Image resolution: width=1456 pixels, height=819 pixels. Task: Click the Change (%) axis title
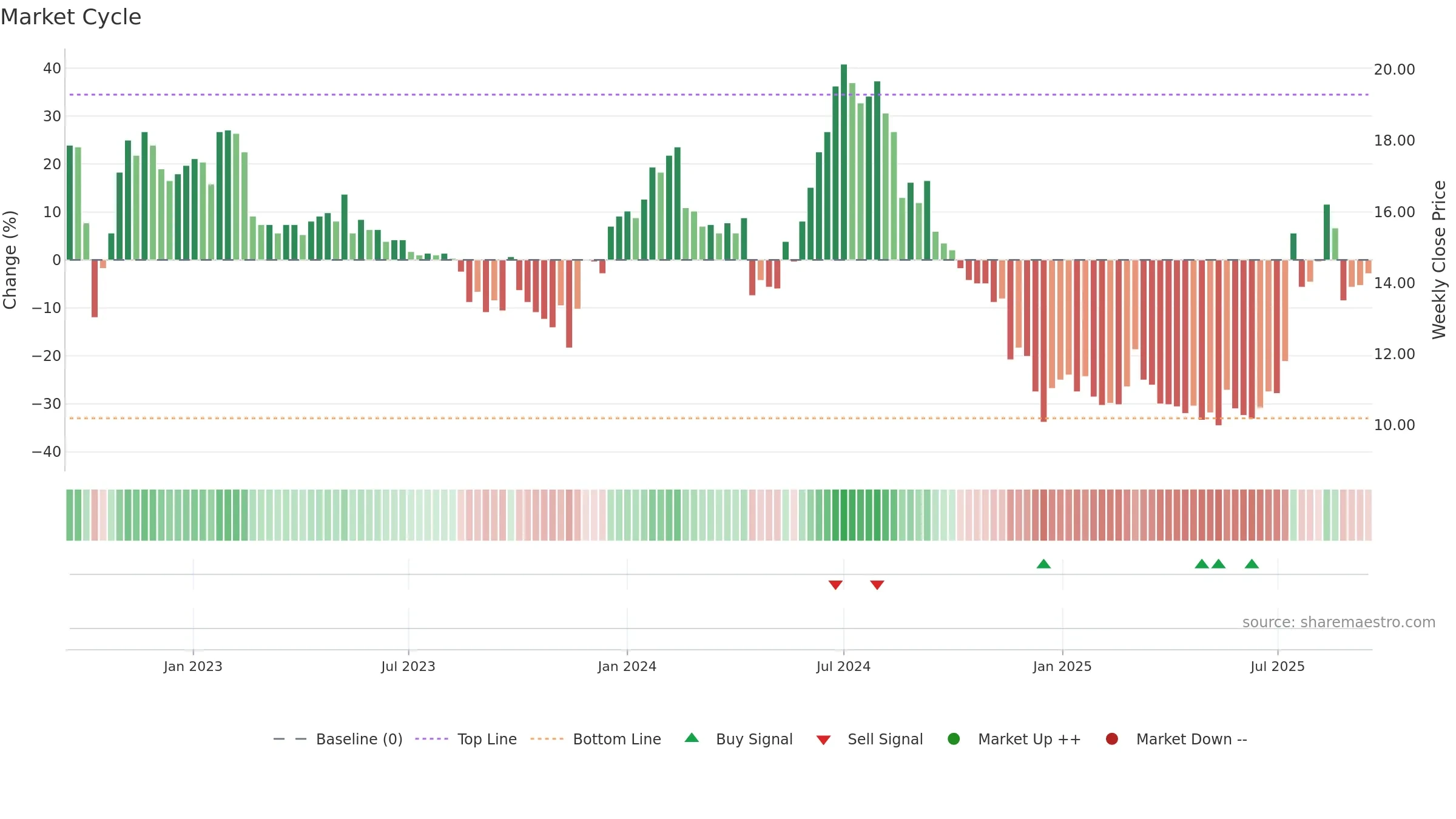coord(10,260)
